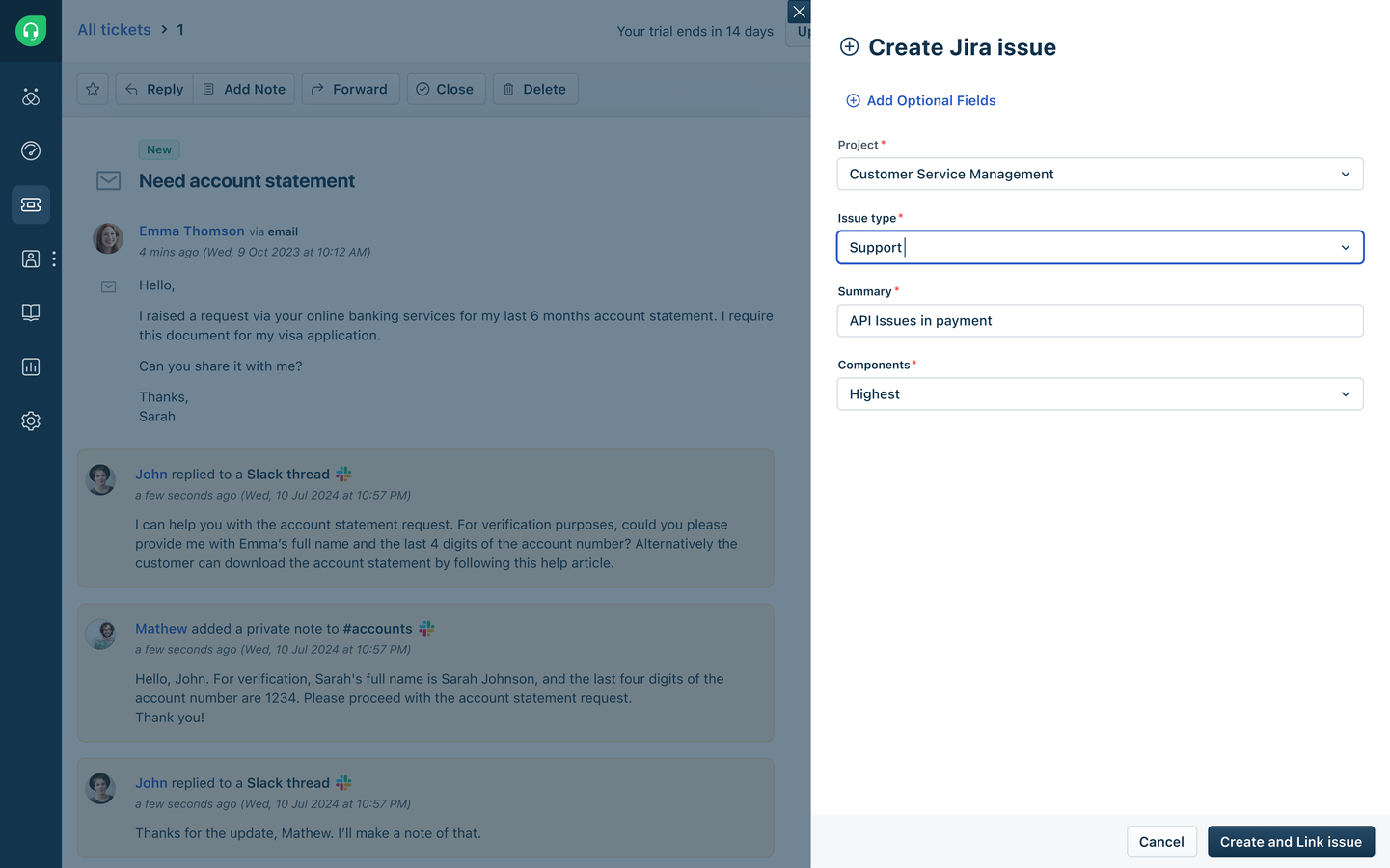This screenshot has width=1390, height=868.
Task: Open Emma Thomson's contact link
Action: tap(192, 231)
